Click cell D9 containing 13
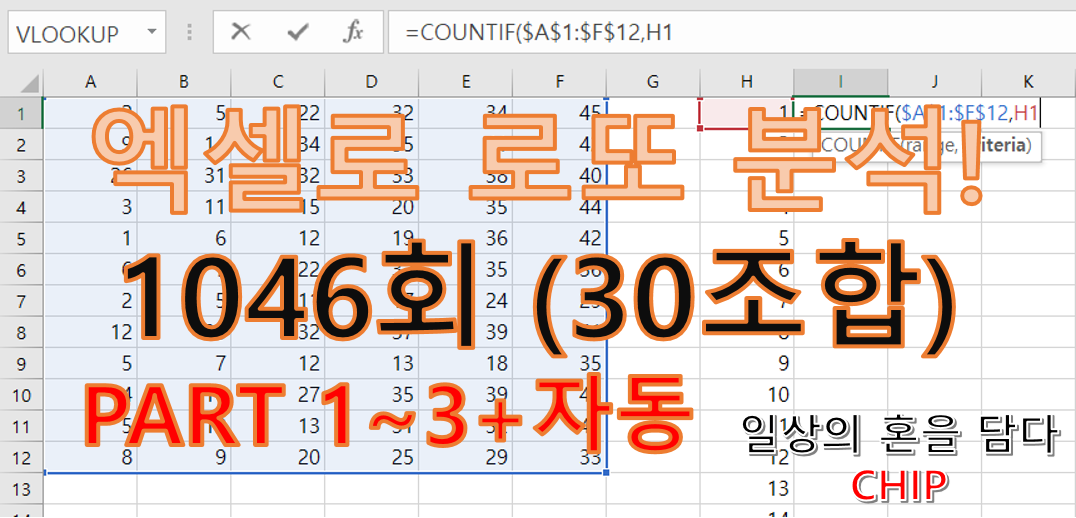 point(371,364)
